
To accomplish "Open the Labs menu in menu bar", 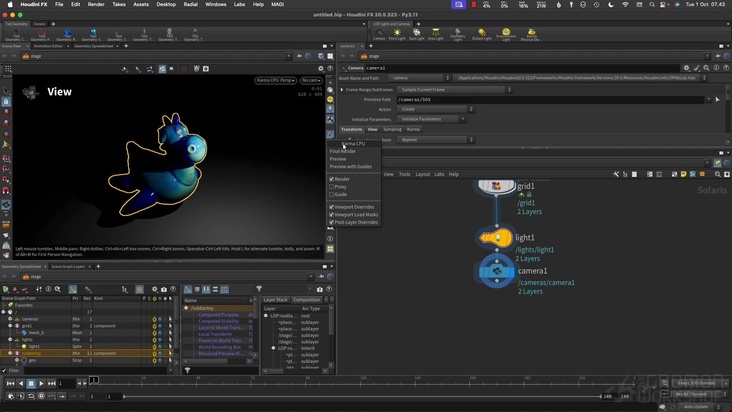I will click(x=239, y=4).
